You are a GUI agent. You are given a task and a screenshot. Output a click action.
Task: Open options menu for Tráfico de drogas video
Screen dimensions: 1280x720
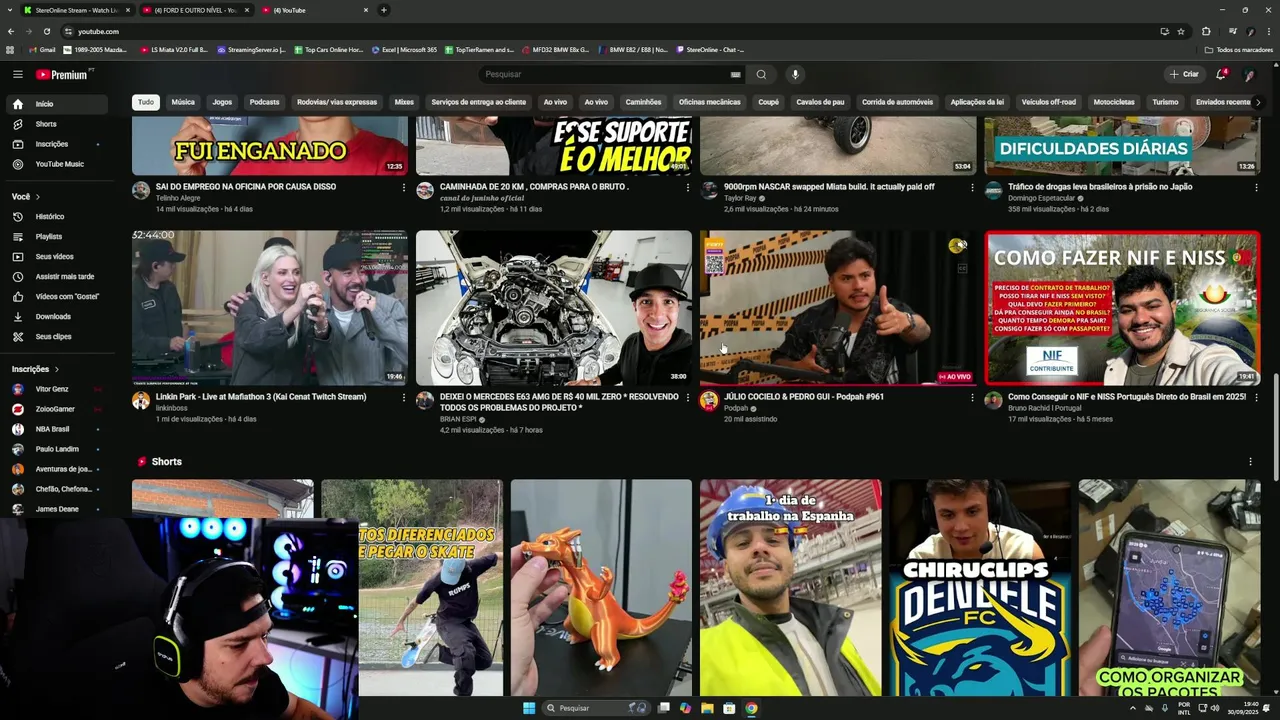[x=1256, y=187]
